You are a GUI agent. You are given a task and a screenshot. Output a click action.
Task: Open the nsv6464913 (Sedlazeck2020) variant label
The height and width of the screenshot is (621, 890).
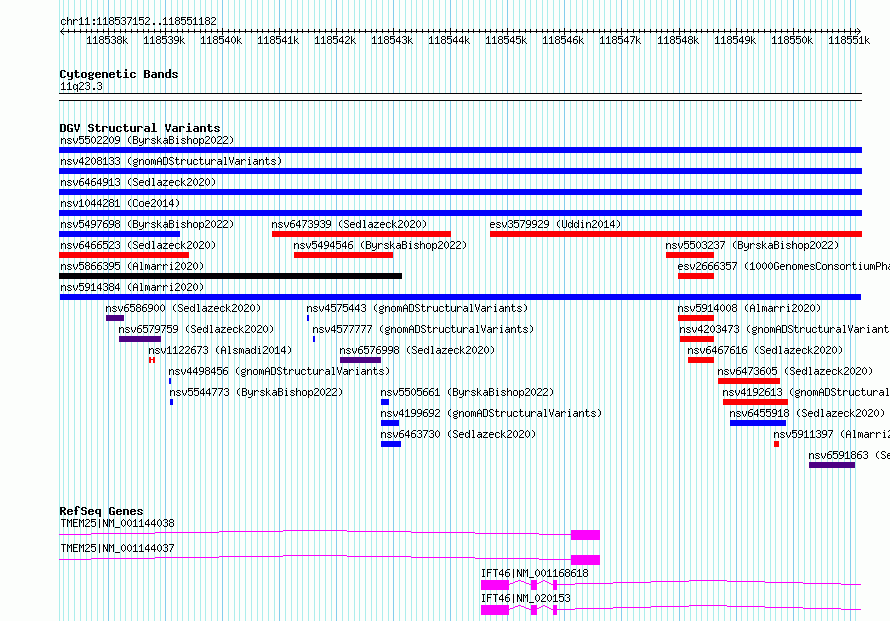click(x=138, y=182)
